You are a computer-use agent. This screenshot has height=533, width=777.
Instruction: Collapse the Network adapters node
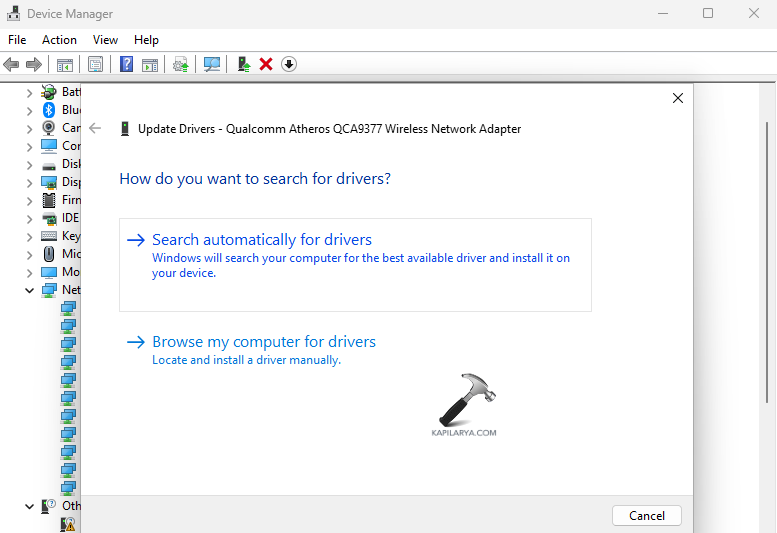[x=29, y=290]
